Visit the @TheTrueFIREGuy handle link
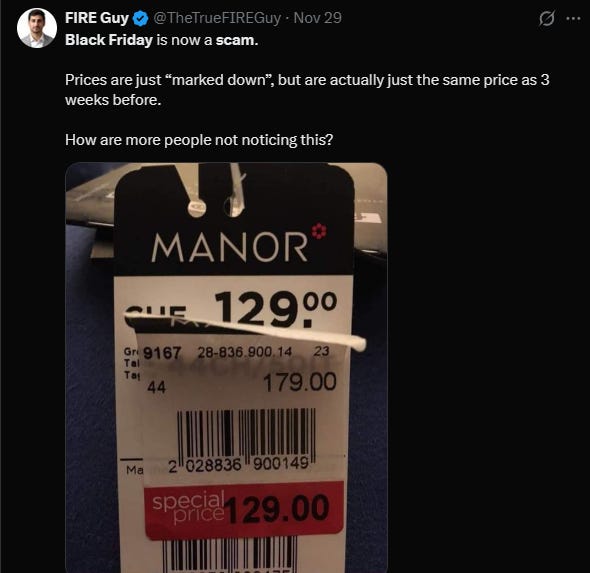 point(217,18)
